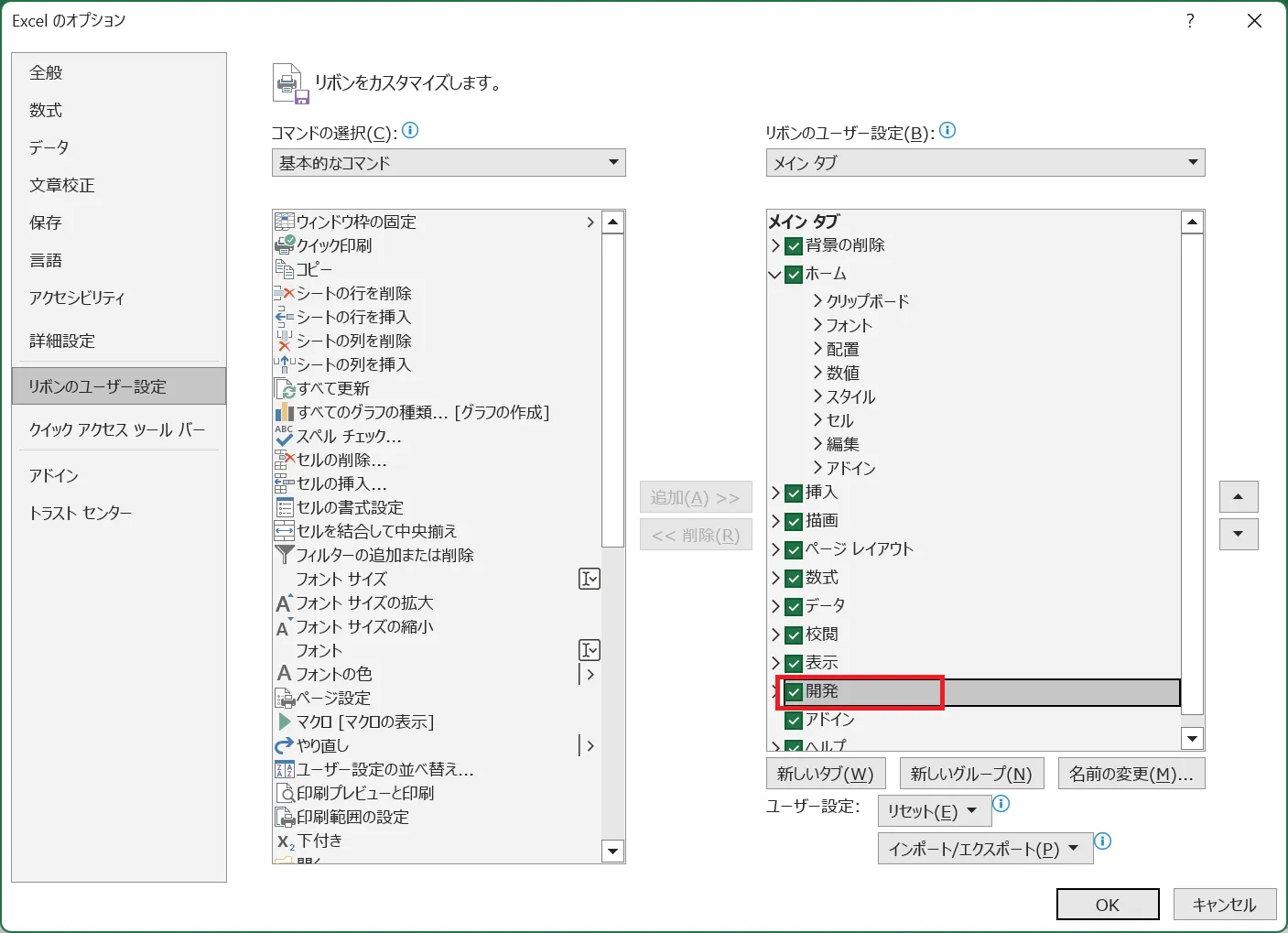Open the 基本的なコマンド command dropdown
Screen dimensions: 1288x933
449,163
